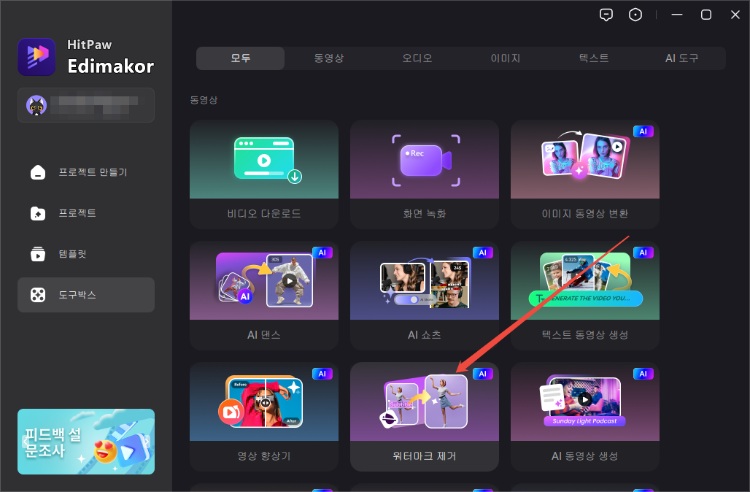Click AI badge on 워터마크 제거 card
This screenshot has height=492, width=750.
[482, 374]
